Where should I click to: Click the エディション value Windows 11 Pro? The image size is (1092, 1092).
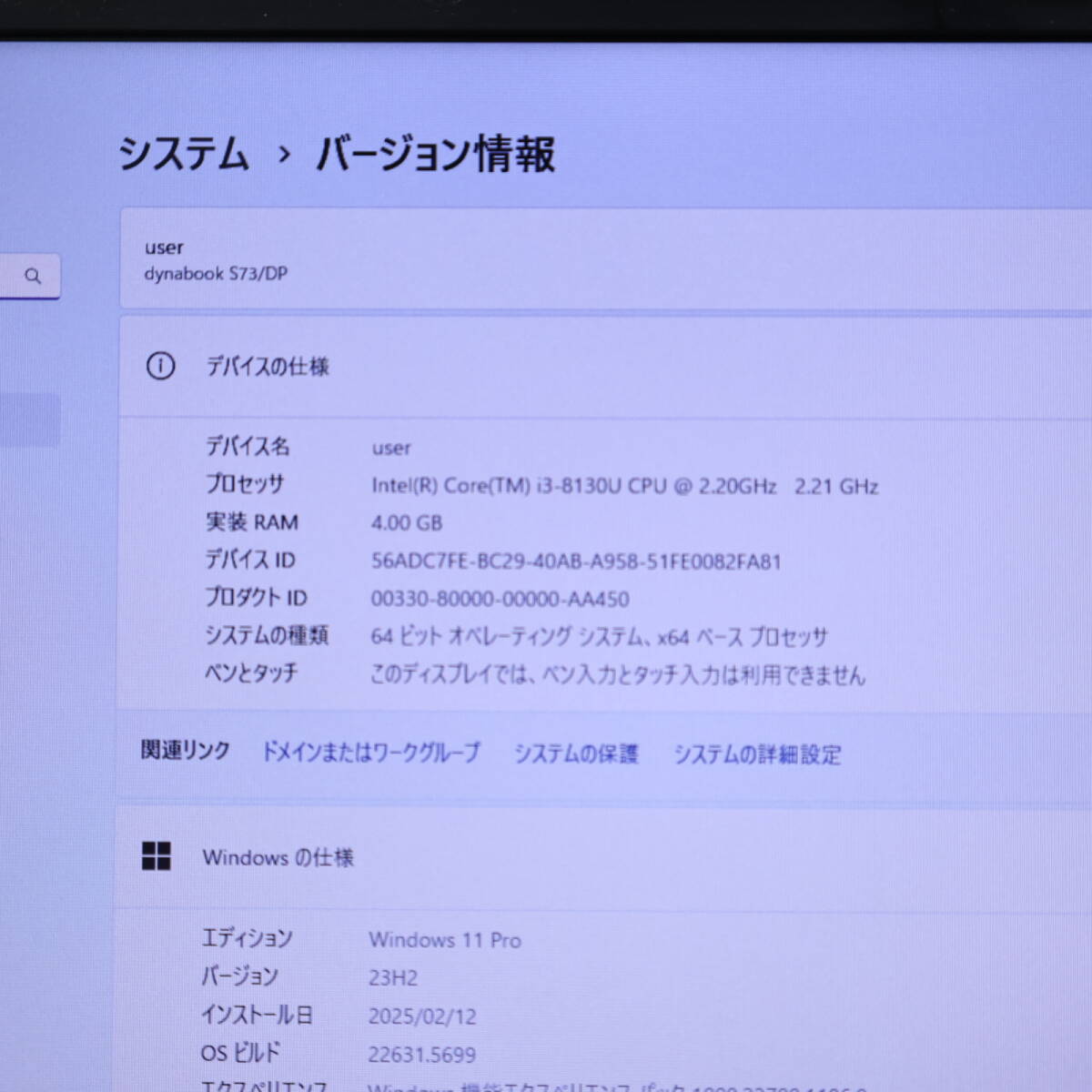(x=445, y=940)
